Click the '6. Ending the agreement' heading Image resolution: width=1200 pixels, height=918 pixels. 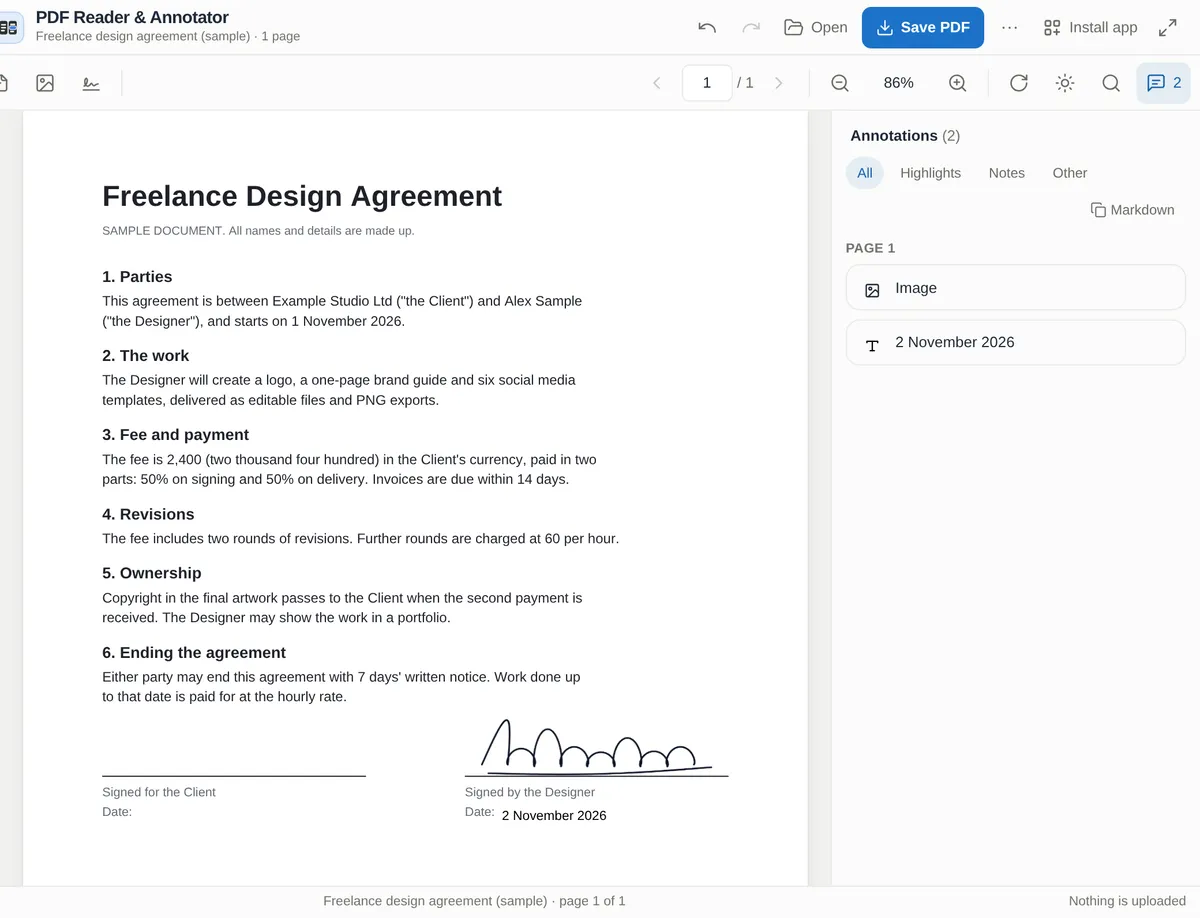[x=194, y=653]
